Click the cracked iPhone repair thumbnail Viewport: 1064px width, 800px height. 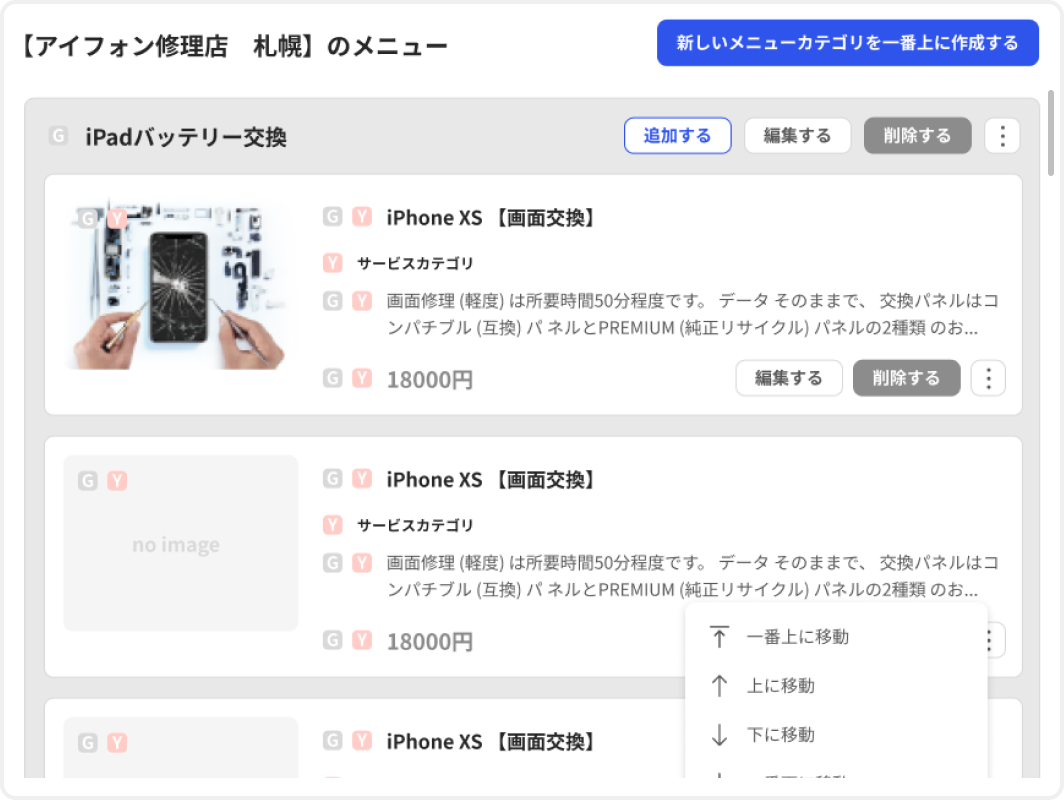pyautogui.click(x=180, y=283)
